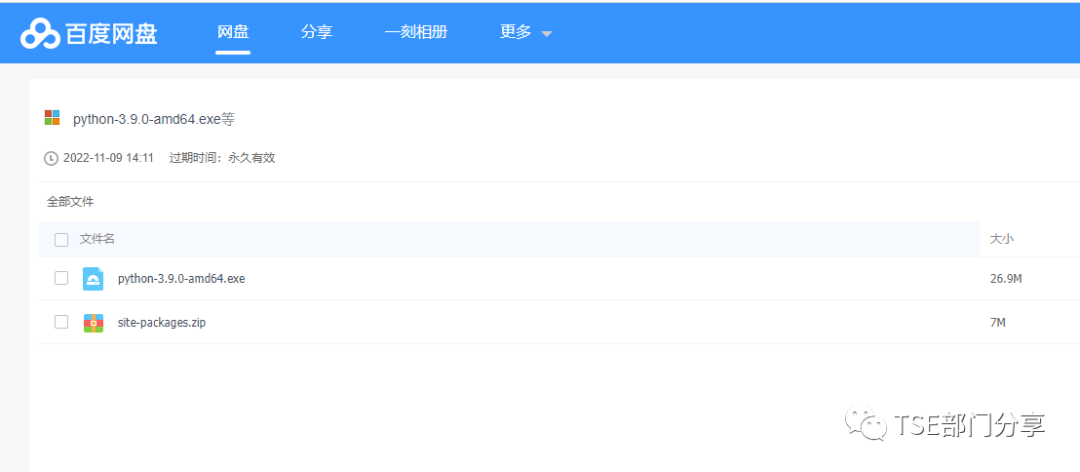The image size is (1080, 472).
Task: Click the zip archive icon for site-packages.zip
Action: (x=94, y=322)
